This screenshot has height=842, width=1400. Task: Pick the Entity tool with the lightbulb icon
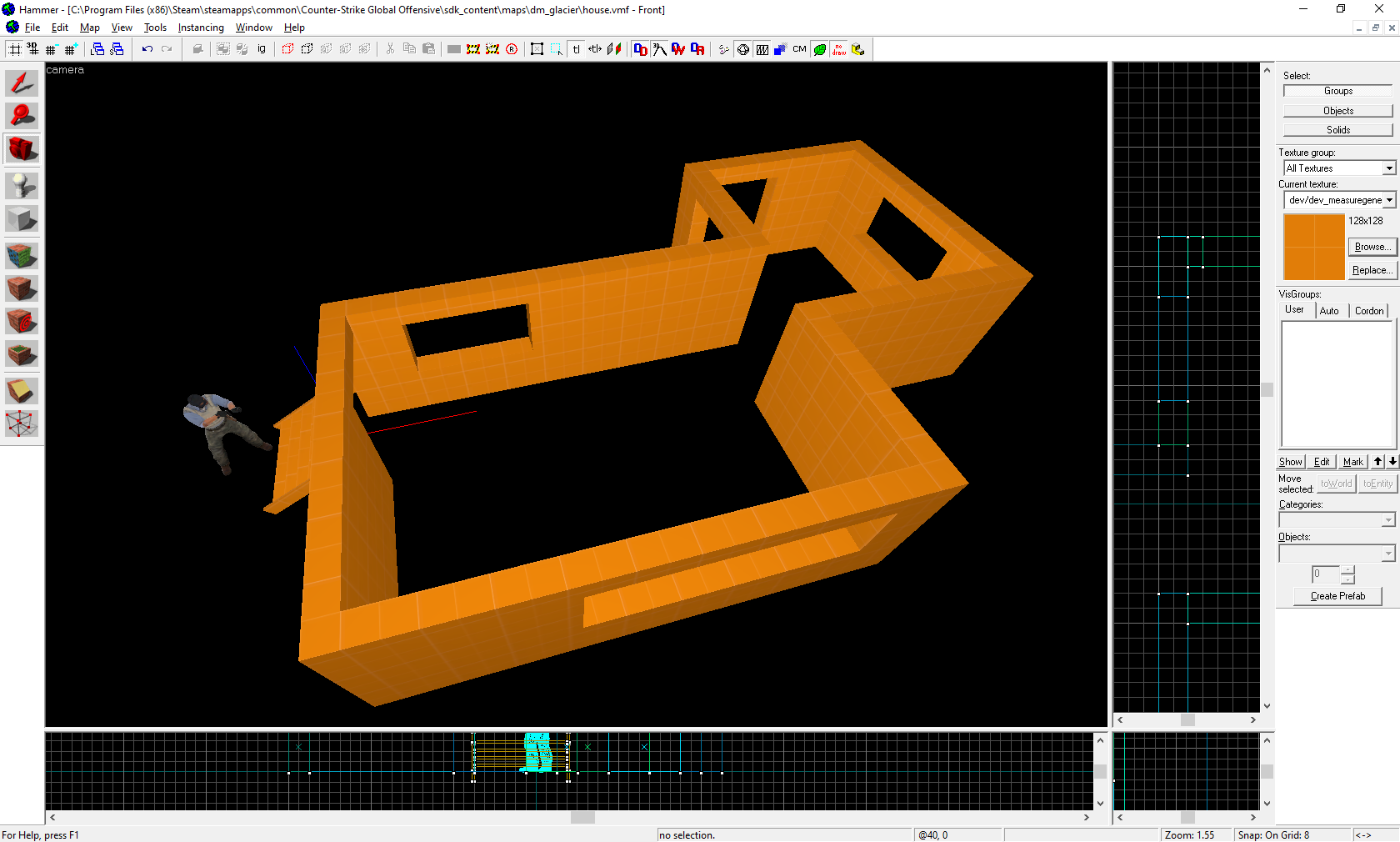22,185
